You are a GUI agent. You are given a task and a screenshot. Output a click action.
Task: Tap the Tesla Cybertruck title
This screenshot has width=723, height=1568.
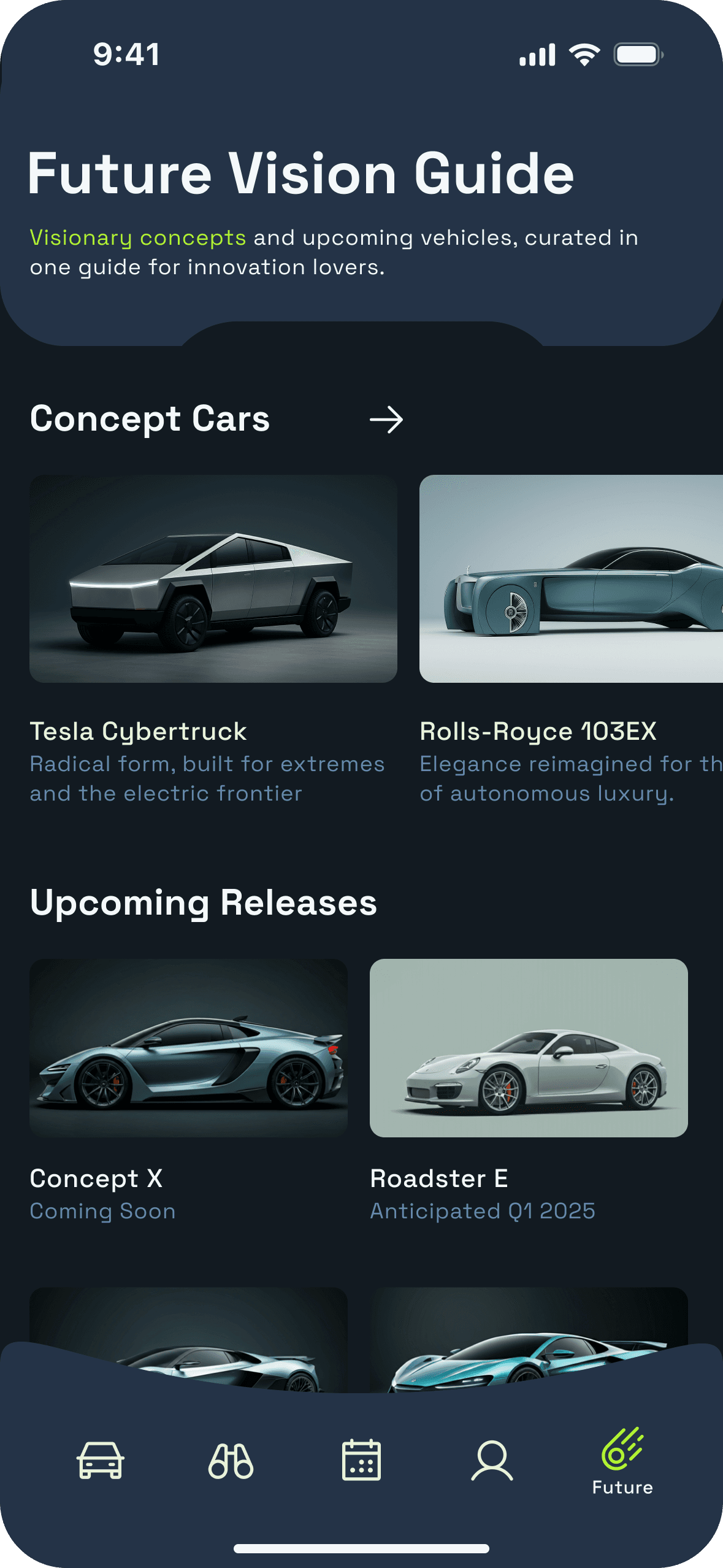pyautogui.click(x=138, y=732)
